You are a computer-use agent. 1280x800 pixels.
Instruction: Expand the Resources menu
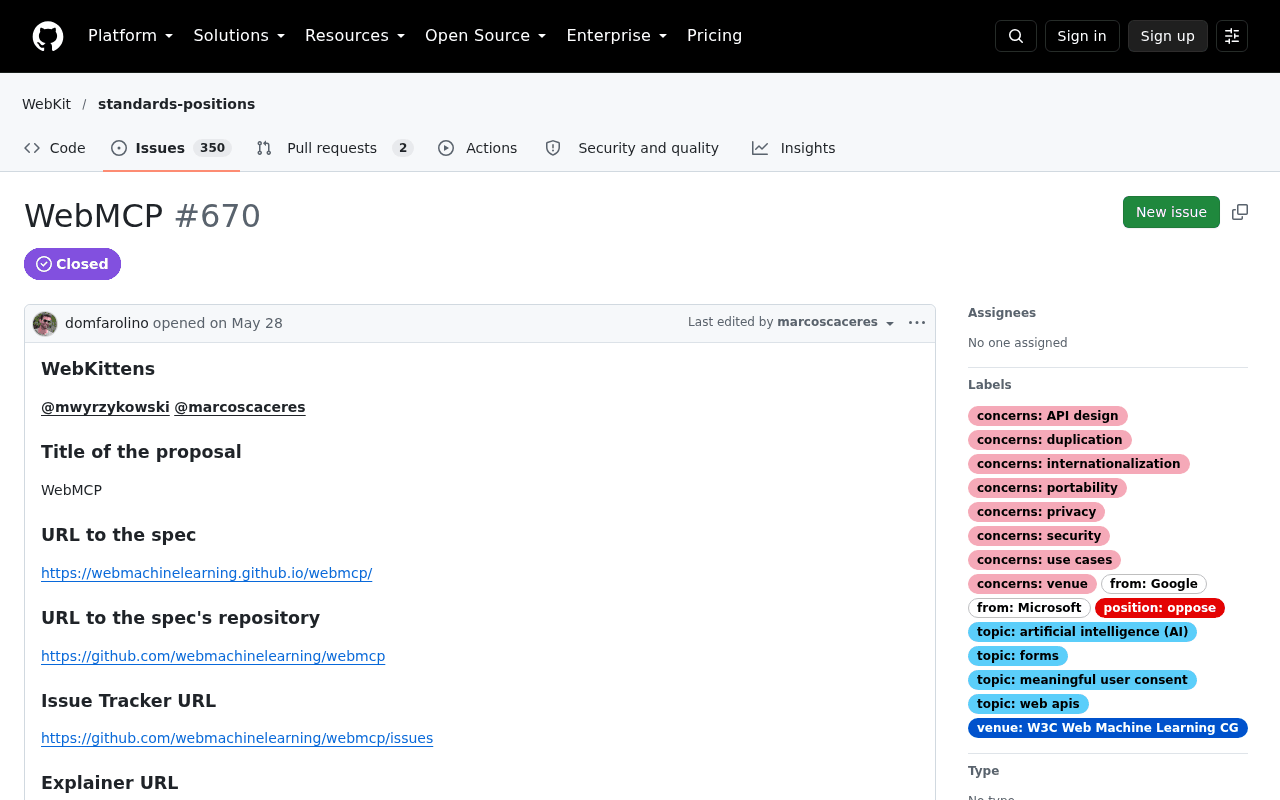[355, 36]
